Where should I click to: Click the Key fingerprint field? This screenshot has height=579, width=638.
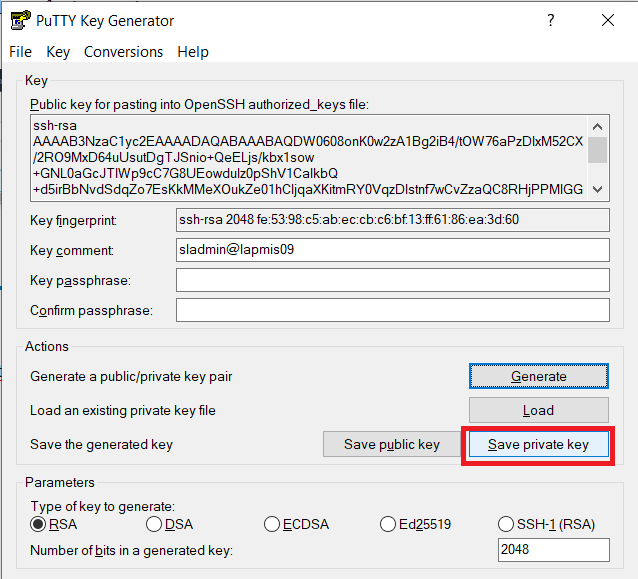[393, 220]
